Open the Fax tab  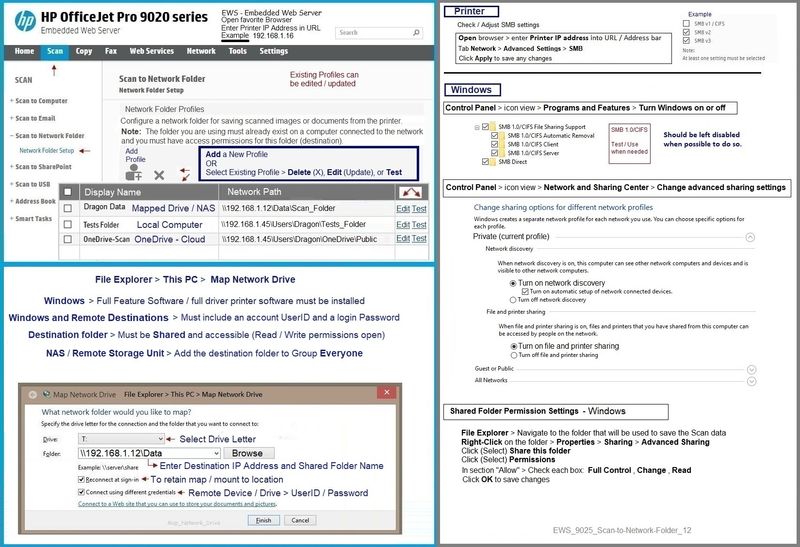click(x=111, y=51)
